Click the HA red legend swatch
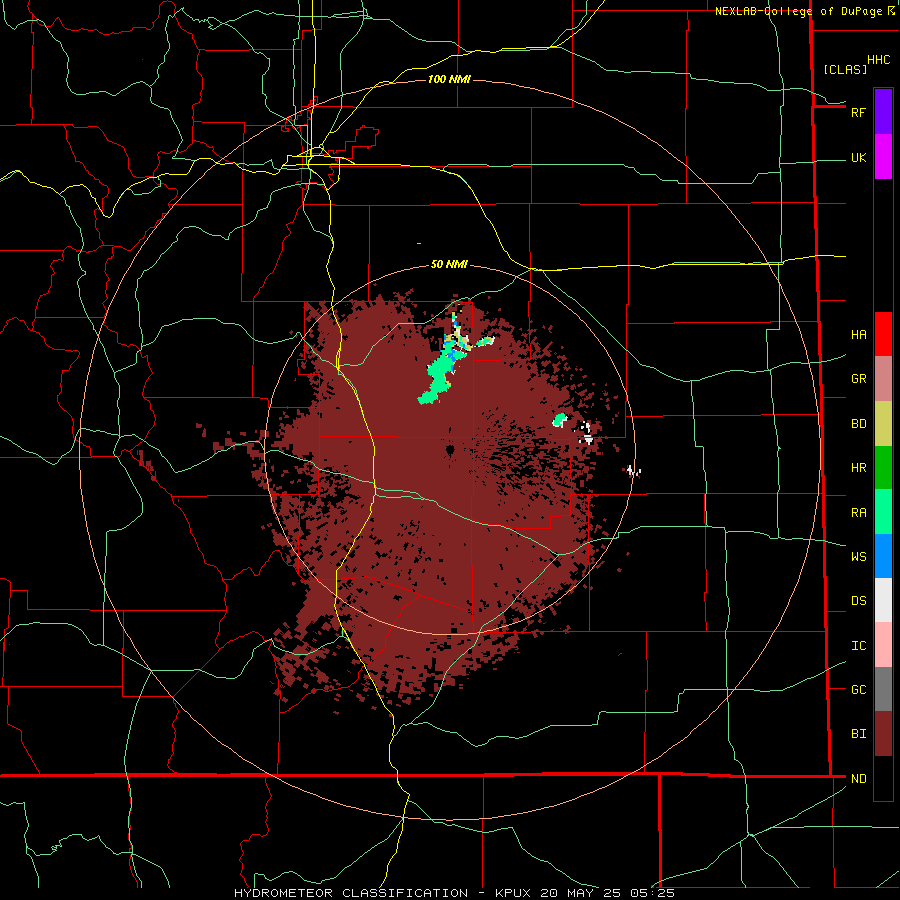Viewport: 900px width, 900px height. [883, 334]
